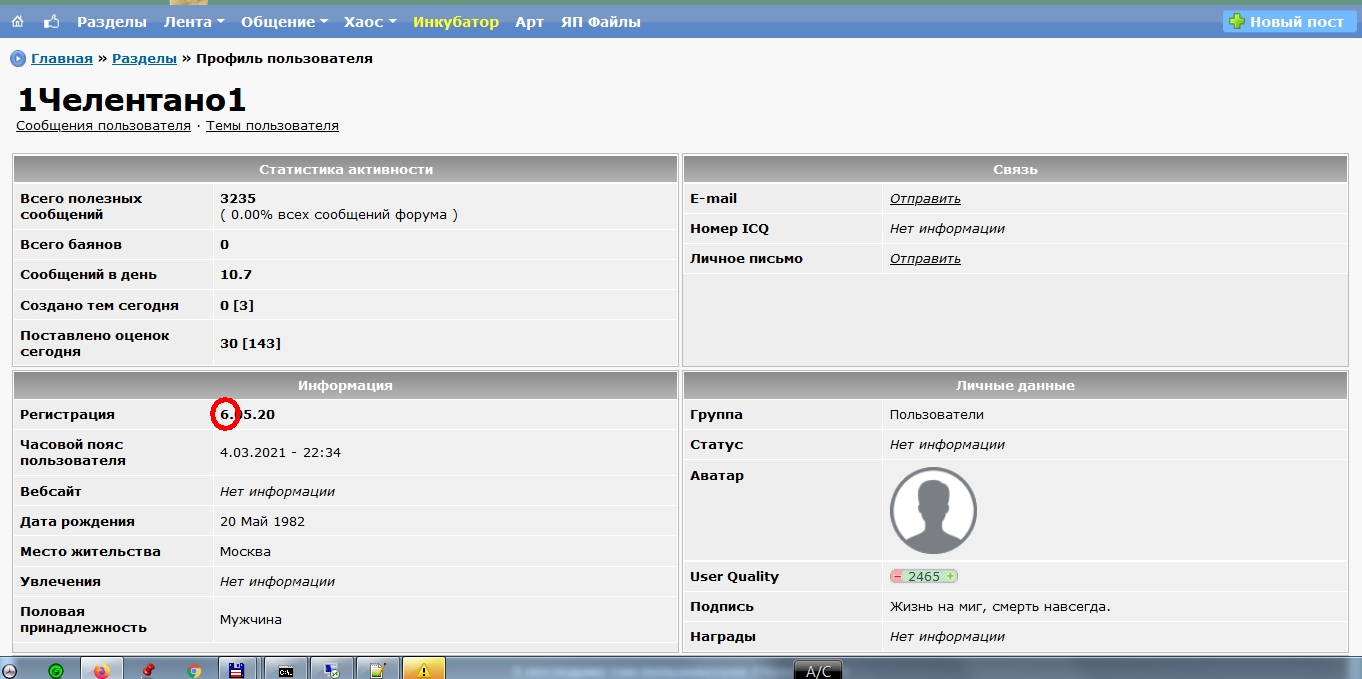Click the Москва residence value

tap(245, 552)
